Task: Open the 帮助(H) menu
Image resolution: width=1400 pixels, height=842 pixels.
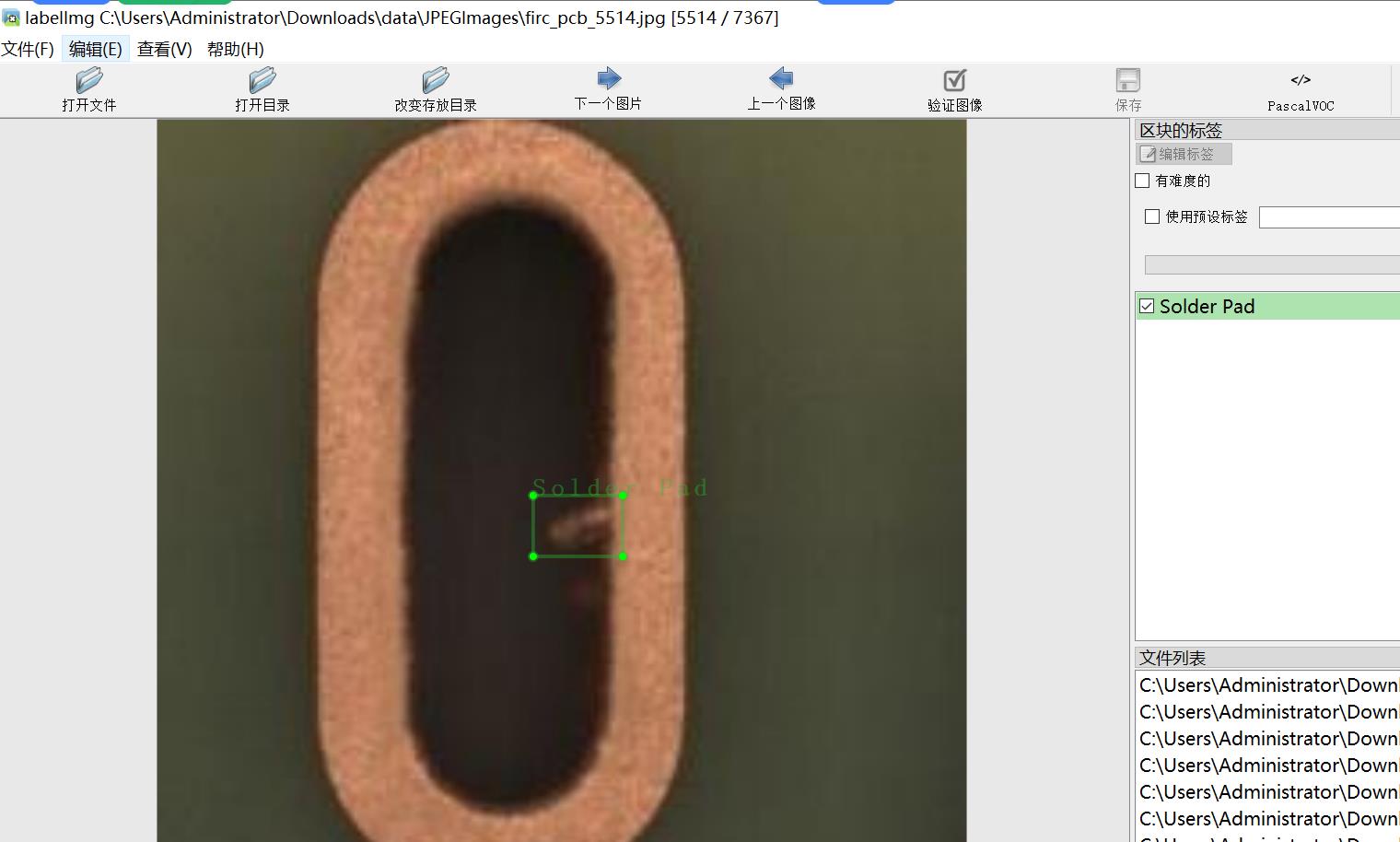Action: pos(236,49)
